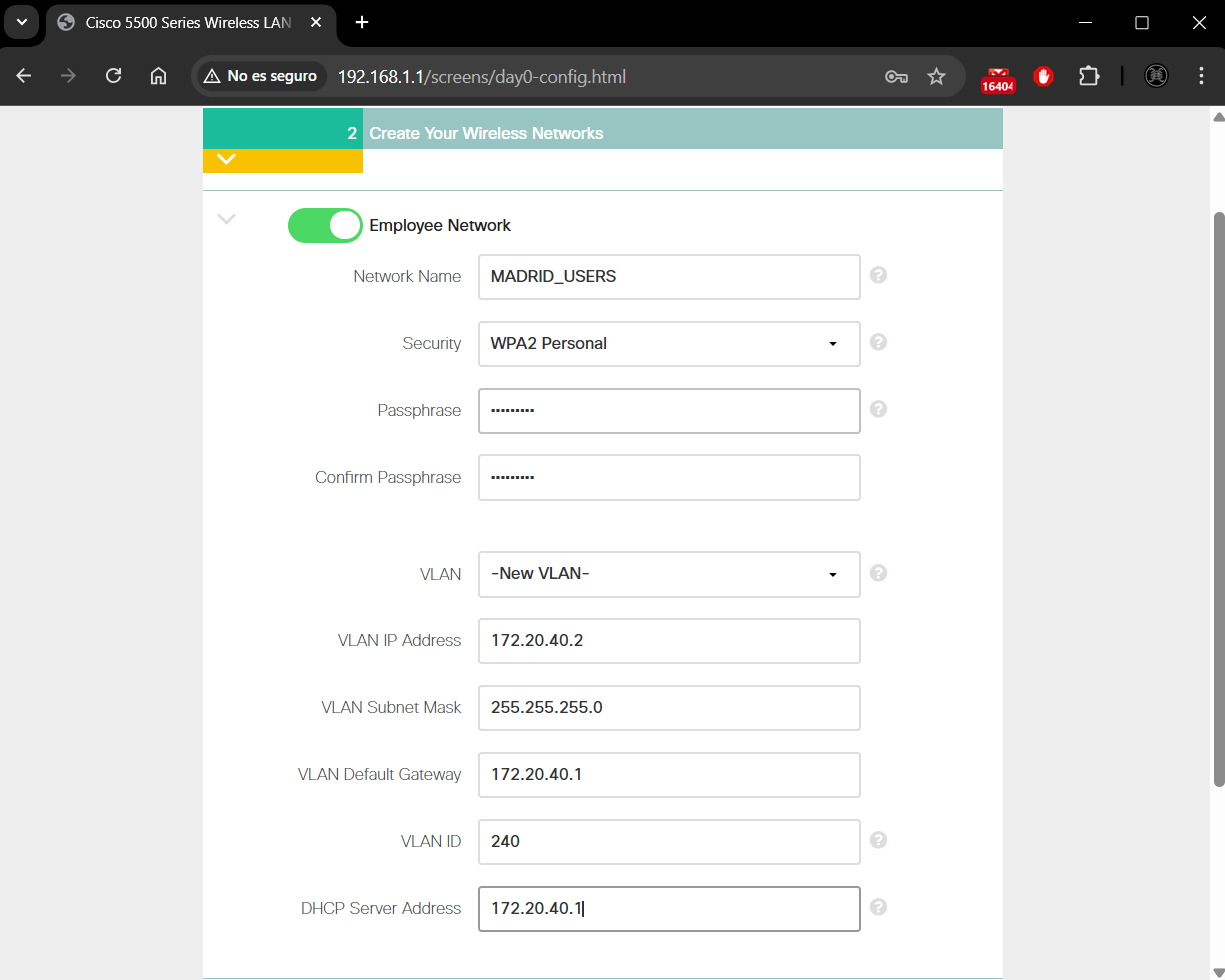
Task: Open help for Security
Action: point(878,342)
